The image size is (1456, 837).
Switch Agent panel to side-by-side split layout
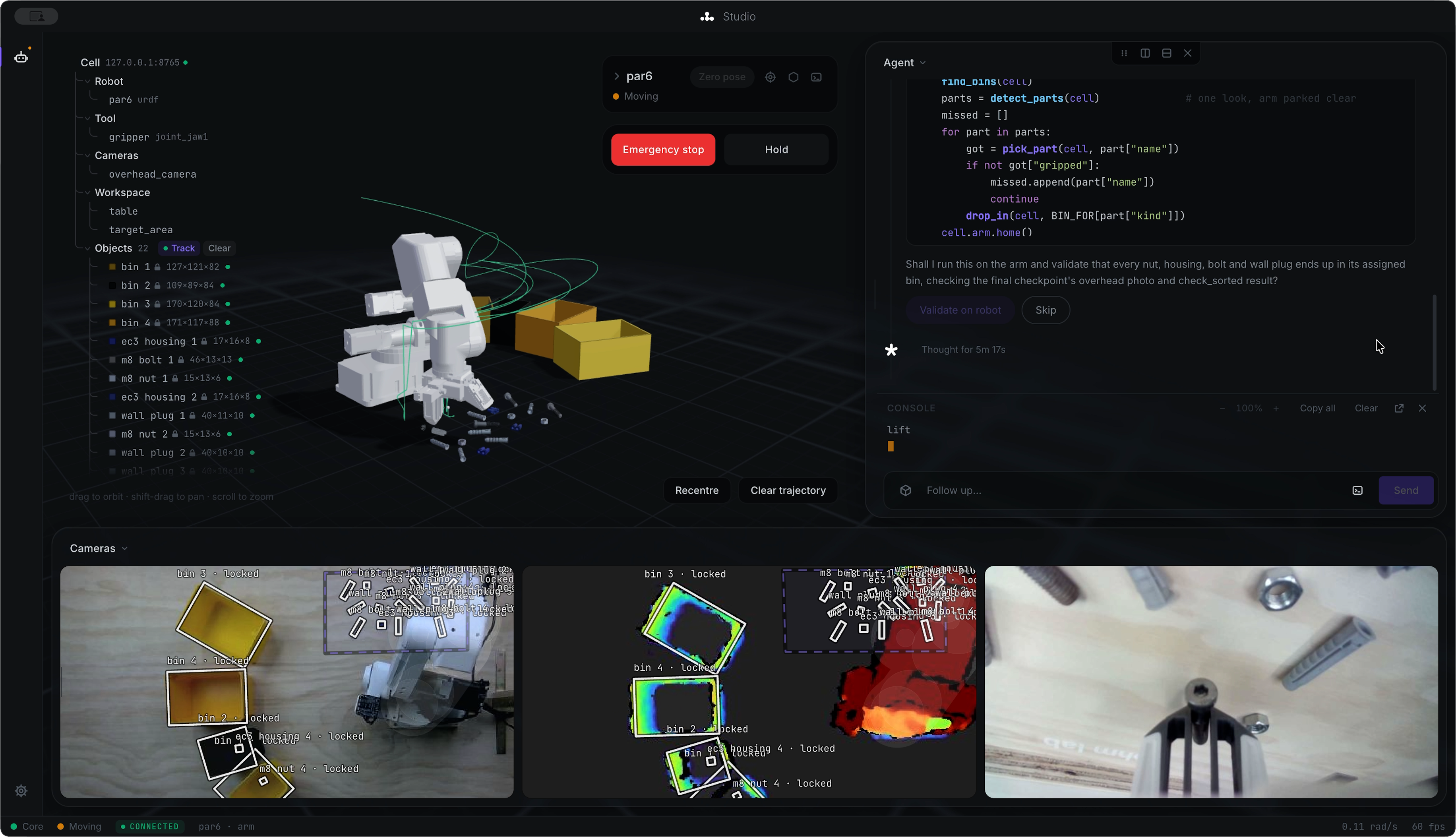[1145, 53]
